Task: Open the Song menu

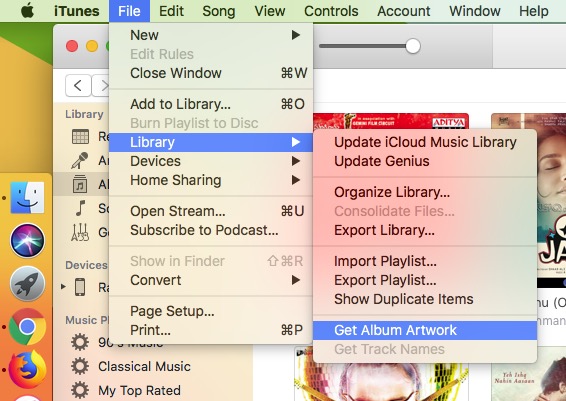Action: point(219,11)
